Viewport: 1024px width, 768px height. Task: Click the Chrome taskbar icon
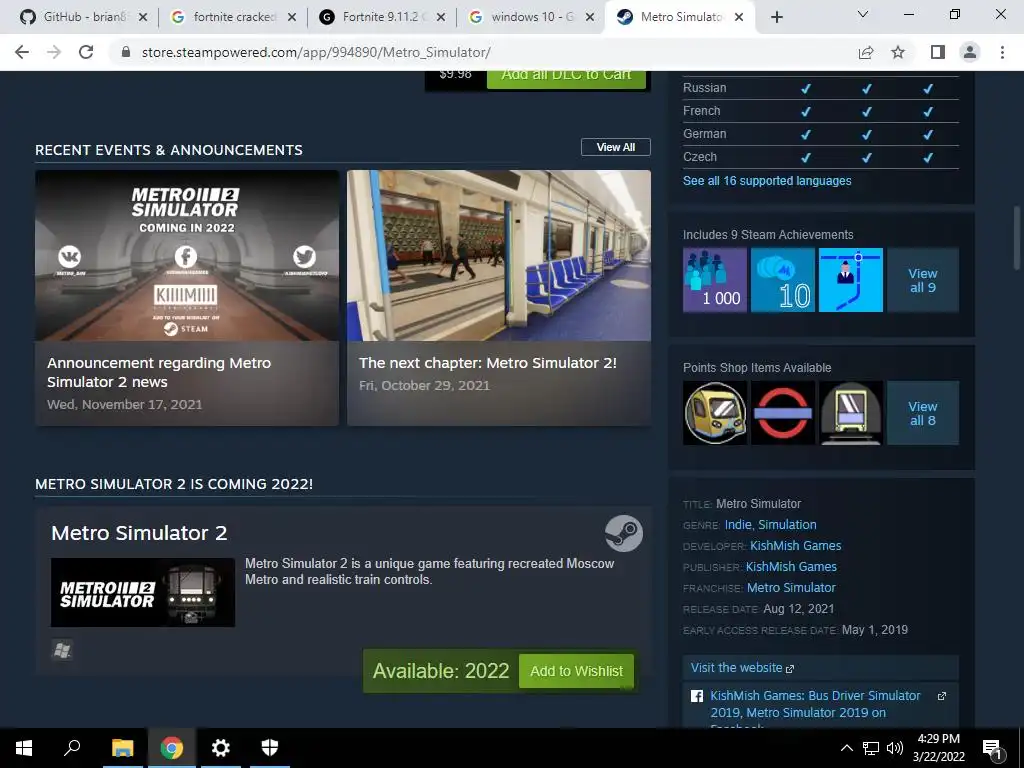171,748
